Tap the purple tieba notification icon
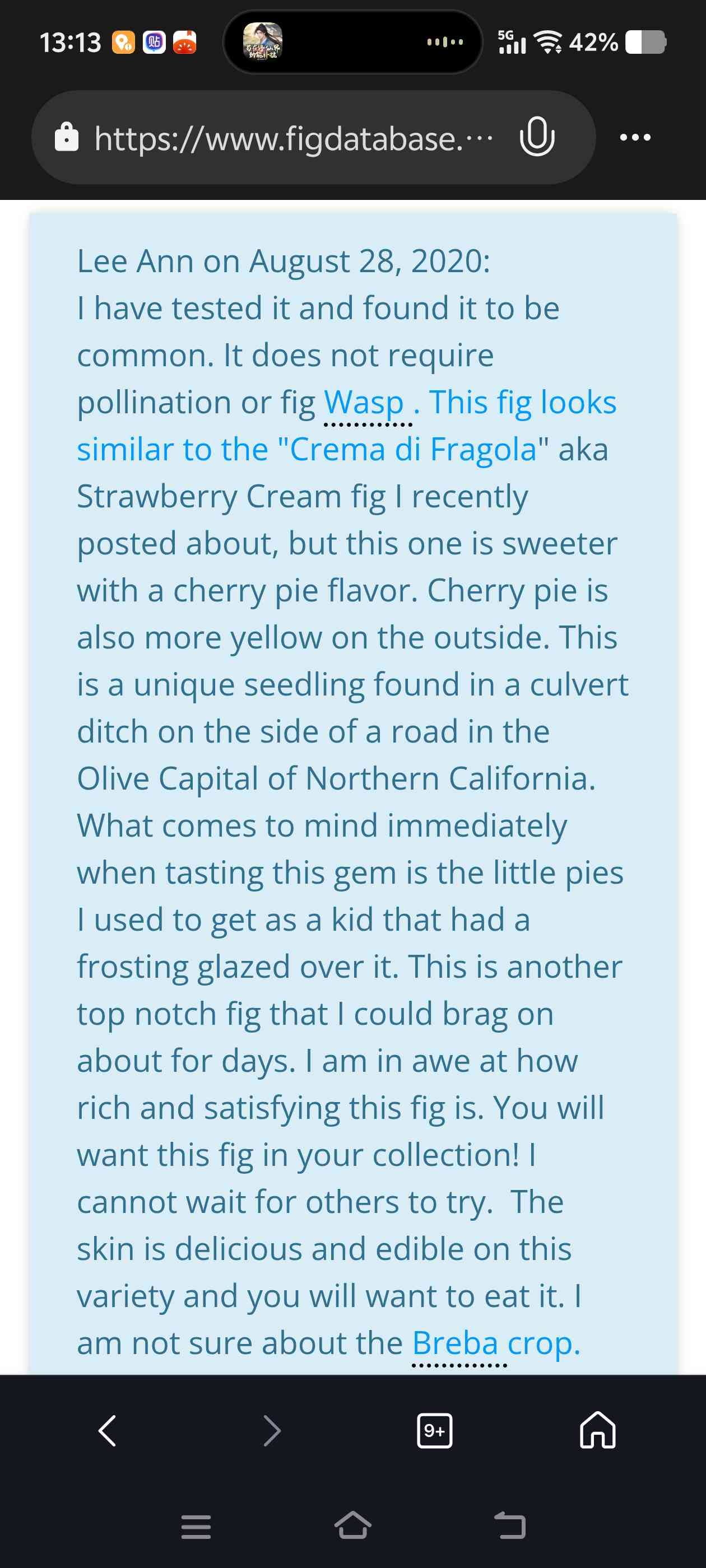This screenshot has height=1568, width=706. (x=154, y=43)
